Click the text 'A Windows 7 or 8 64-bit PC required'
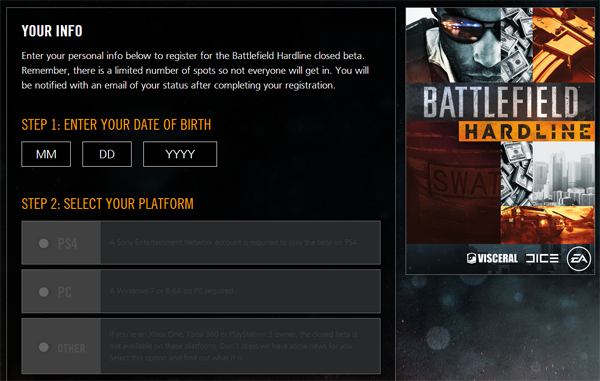 click(x=172, y=291)
